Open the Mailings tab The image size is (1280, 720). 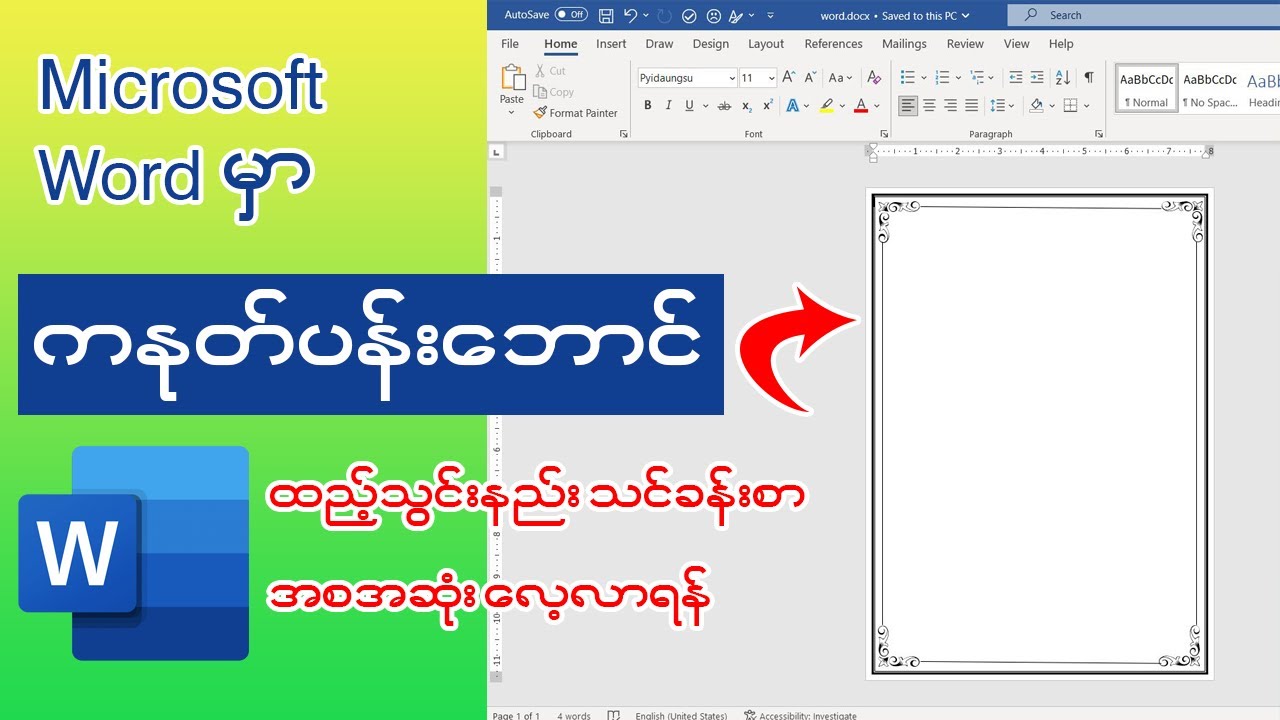(x=903, y=44)
